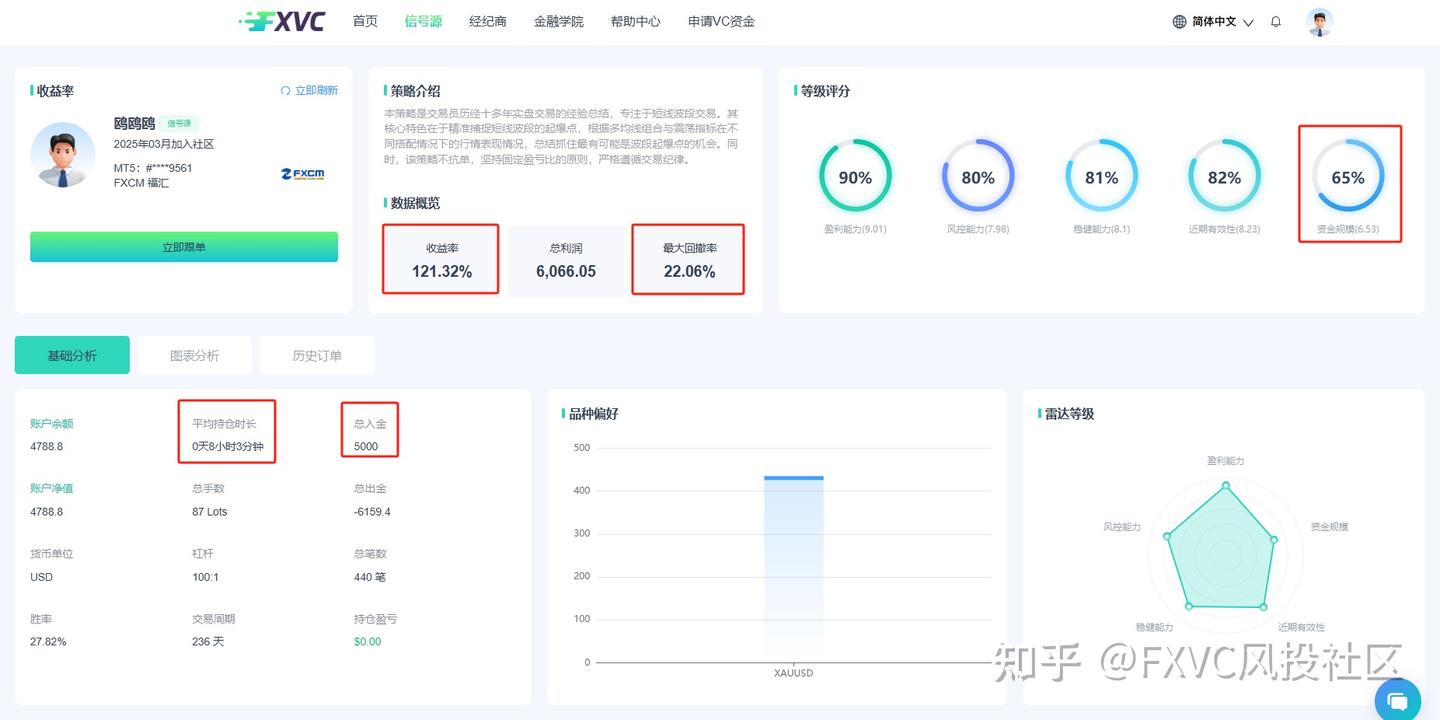1440x720 pixels.
Task: Select the 基础分析 tab
Action: tap(72, 355)
